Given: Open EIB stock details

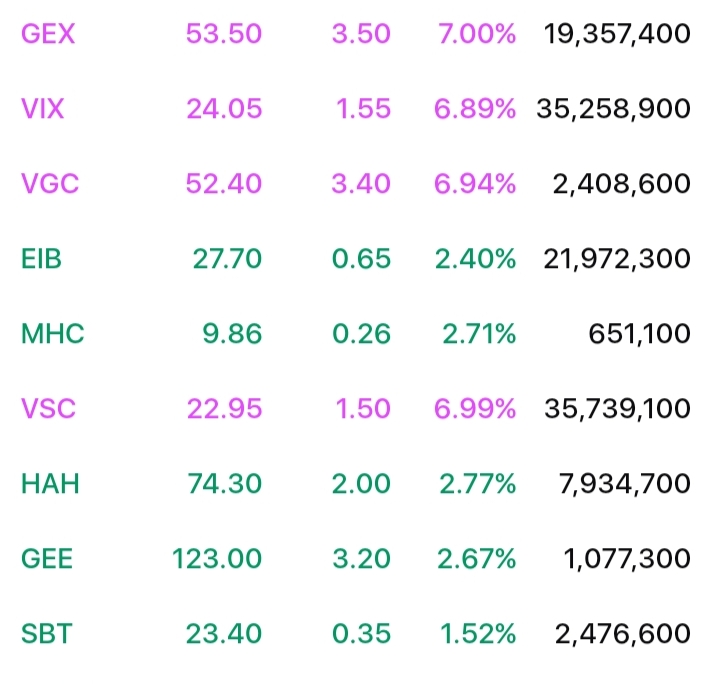Looking at the screenshot, I should (x=42, y=259).
